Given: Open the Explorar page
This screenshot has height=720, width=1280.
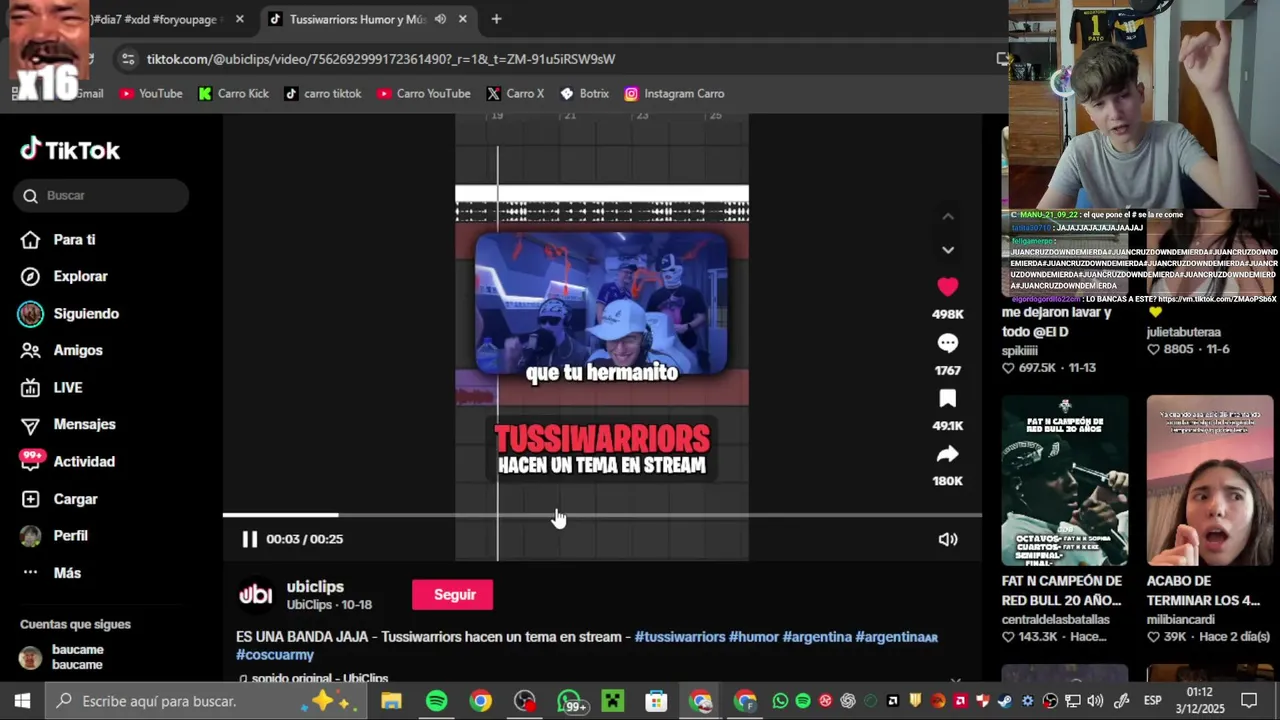Looking at the screenshot, I should click(65, 276).
